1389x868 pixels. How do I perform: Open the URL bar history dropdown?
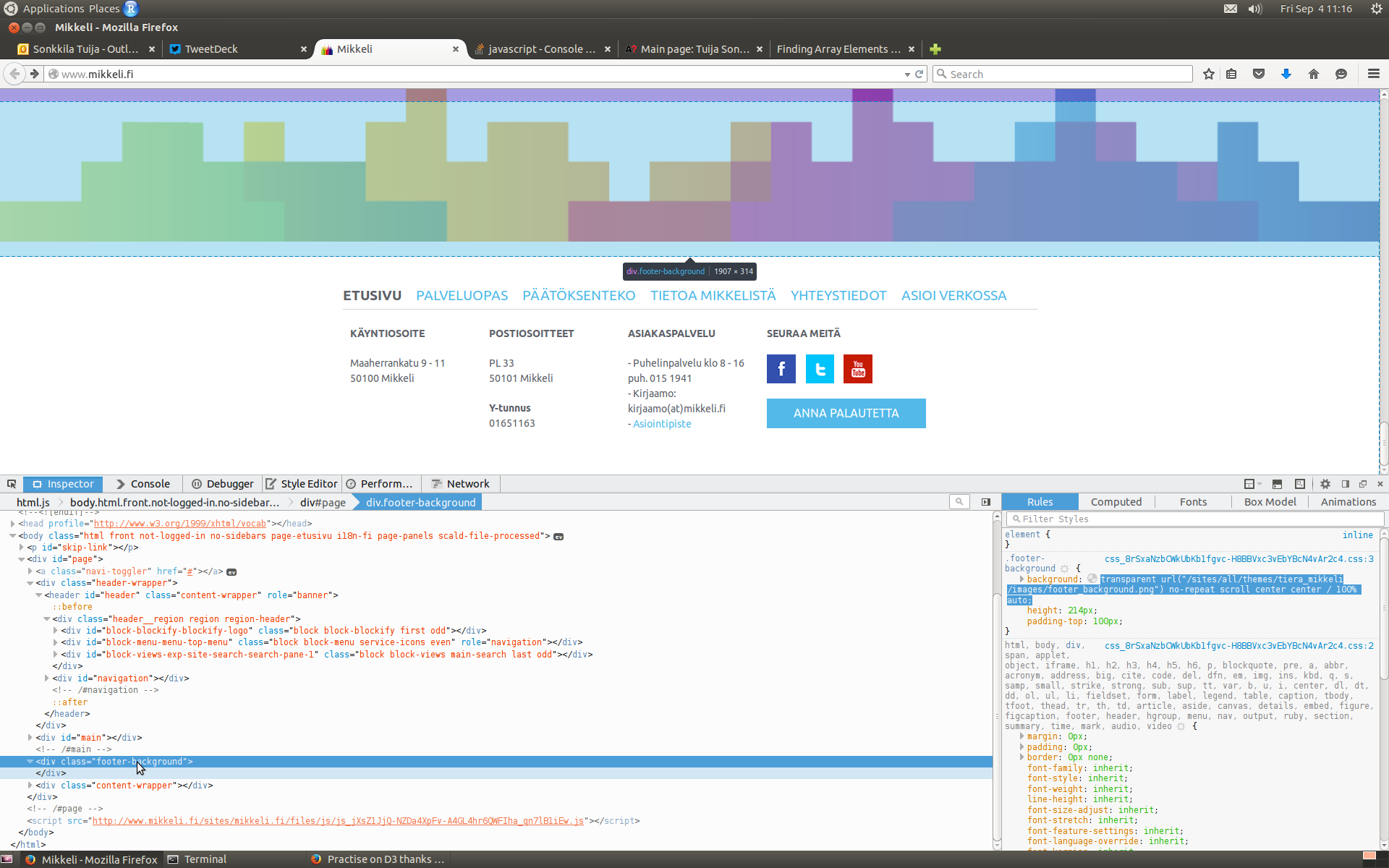pos(907,74)
